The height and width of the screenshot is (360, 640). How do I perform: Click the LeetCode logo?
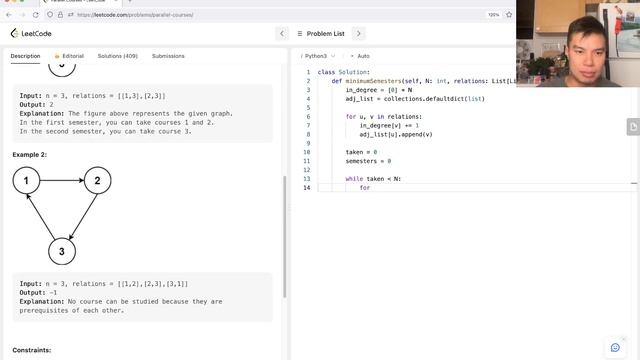(x=31, y=33)
